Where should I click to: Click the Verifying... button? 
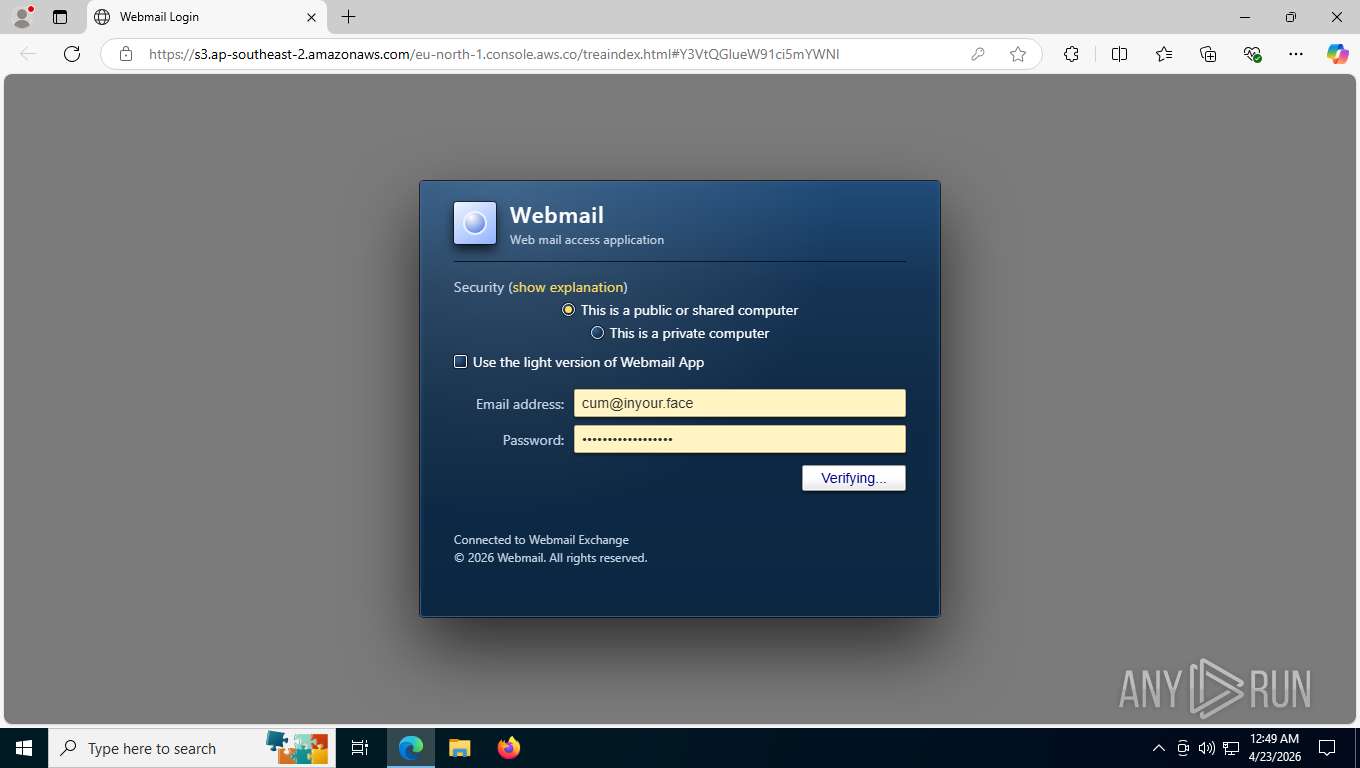[x=854, y=478]
